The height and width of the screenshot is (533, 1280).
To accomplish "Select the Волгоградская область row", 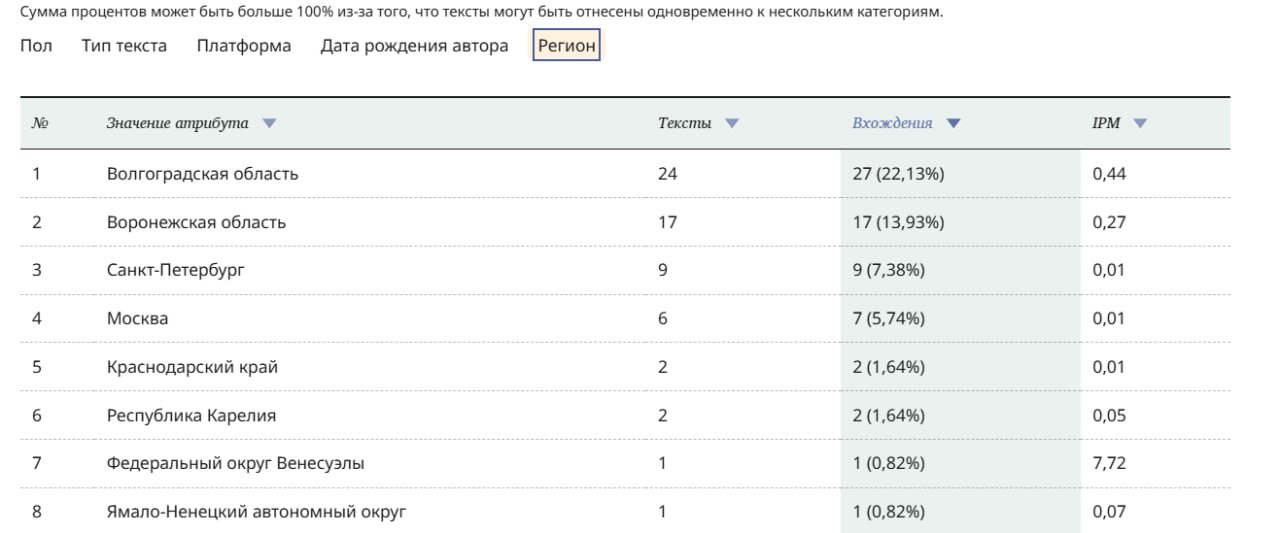I will coord(625,174).
